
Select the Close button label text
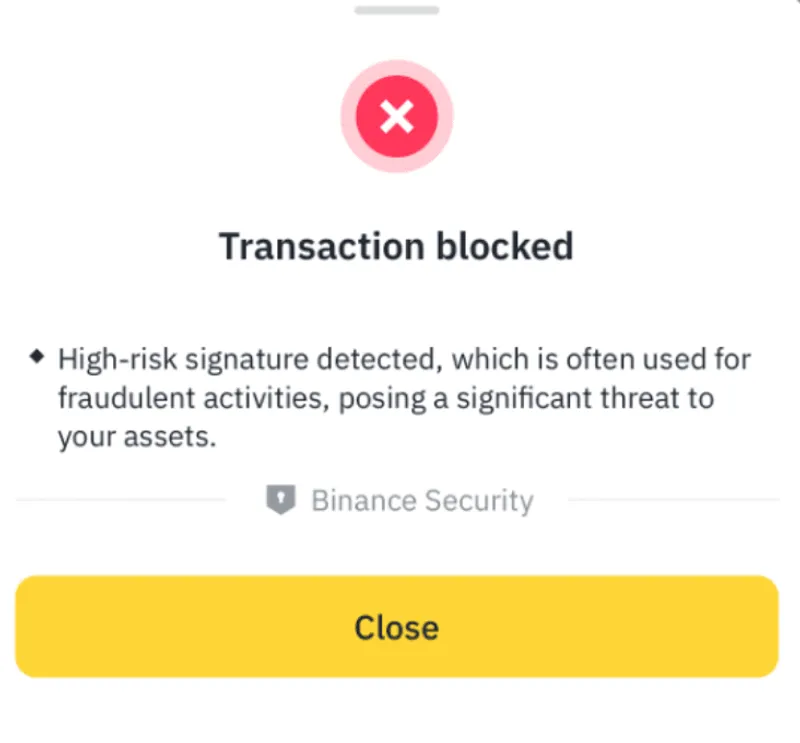pyautogui.click(x=397, y=627)
